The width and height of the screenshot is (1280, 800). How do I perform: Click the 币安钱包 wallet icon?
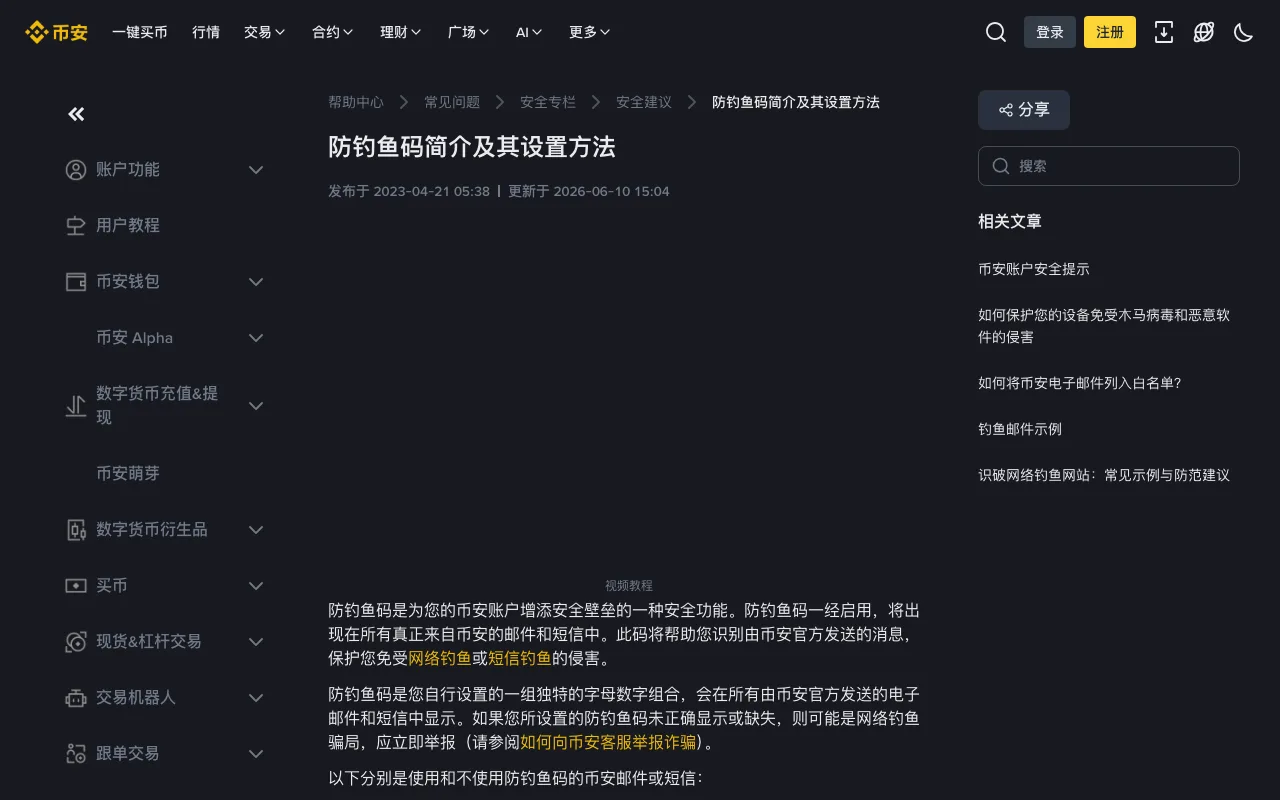coord(76,282)
